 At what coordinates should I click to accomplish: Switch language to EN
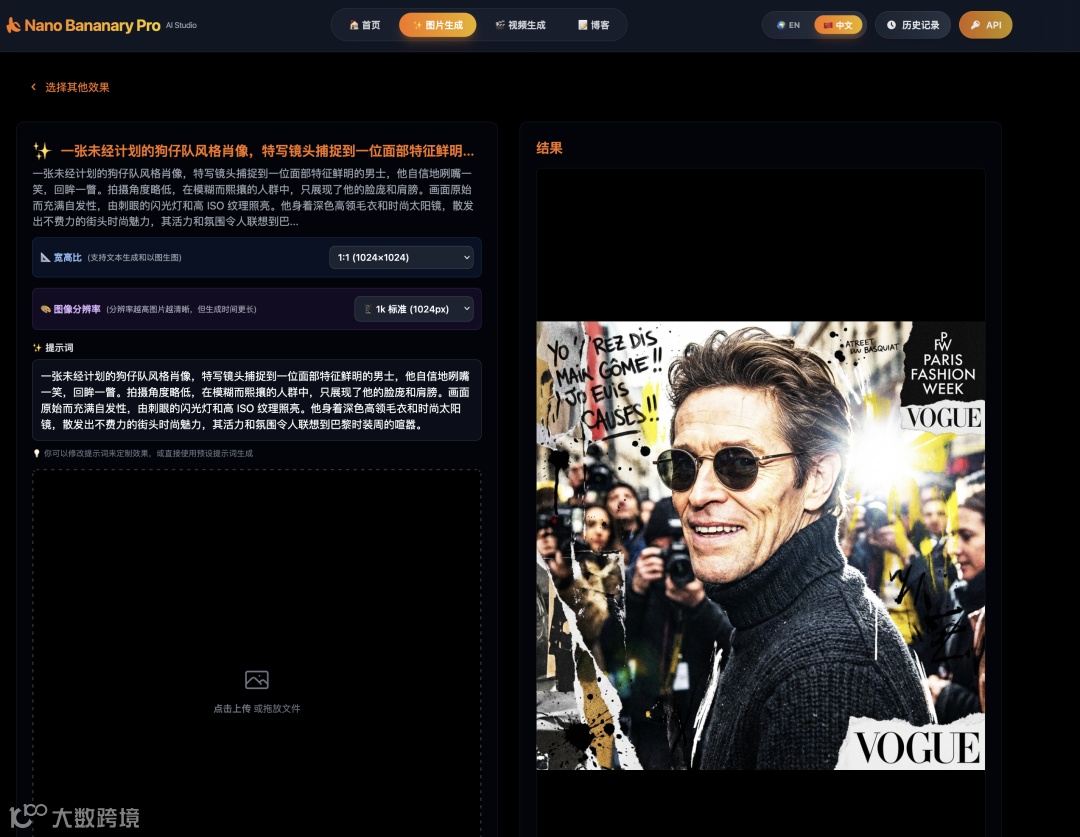coord(789,25)
